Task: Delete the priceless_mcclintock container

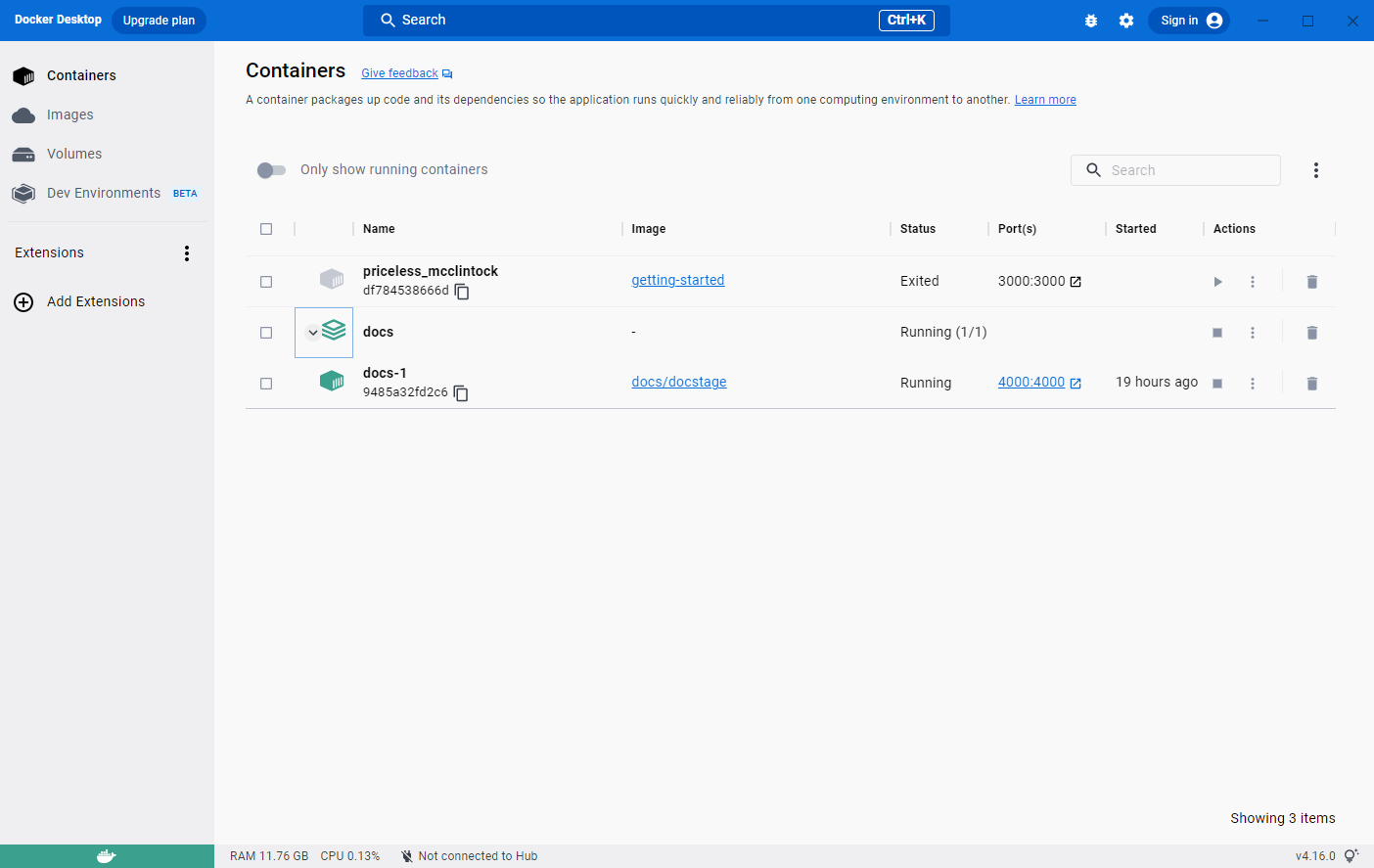Action: coord(1311,282)
